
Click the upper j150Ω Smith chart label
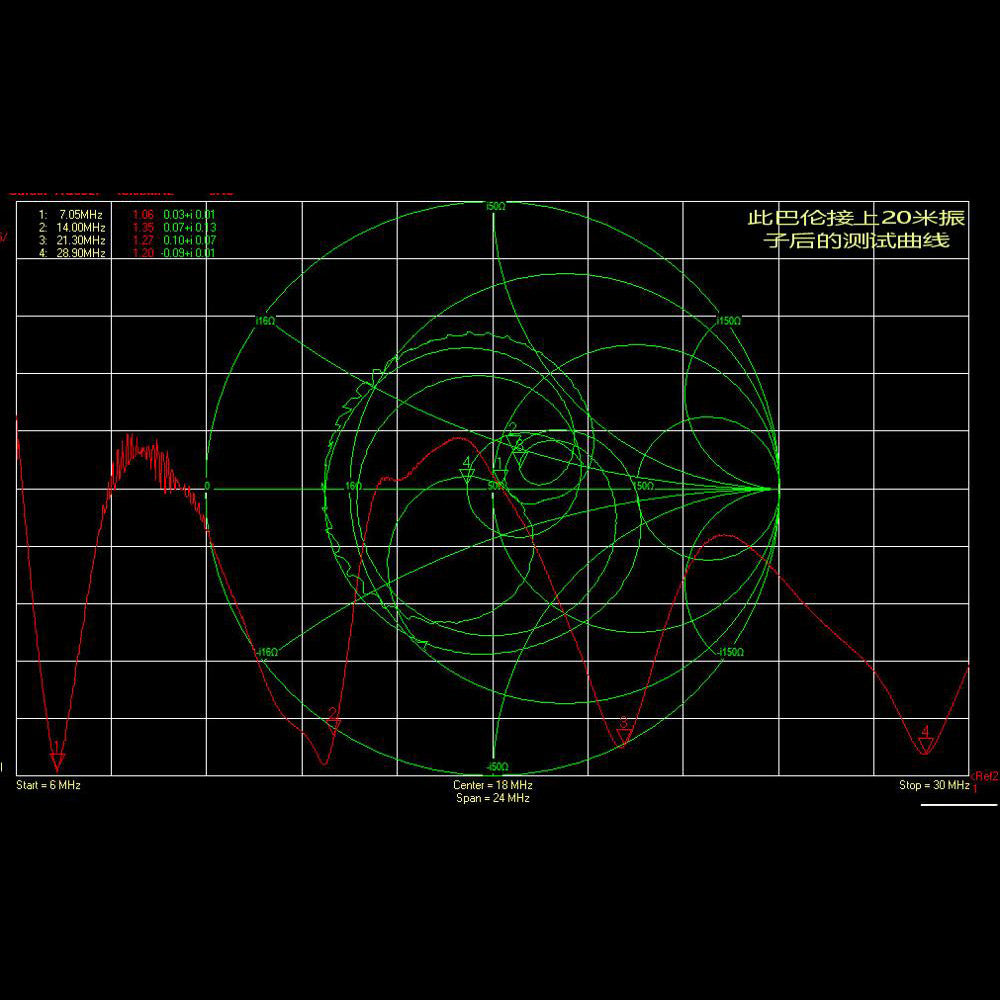point(728,321)
